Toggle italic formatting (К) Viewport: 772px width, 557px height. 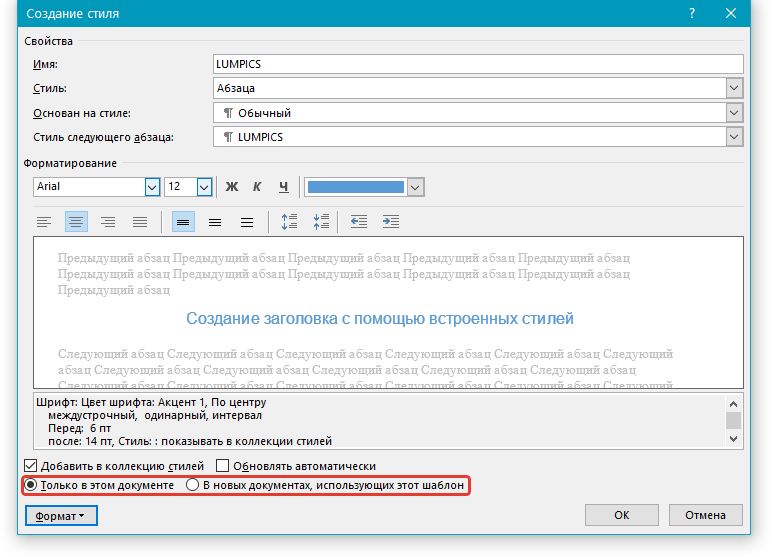[x=257, y=187]
